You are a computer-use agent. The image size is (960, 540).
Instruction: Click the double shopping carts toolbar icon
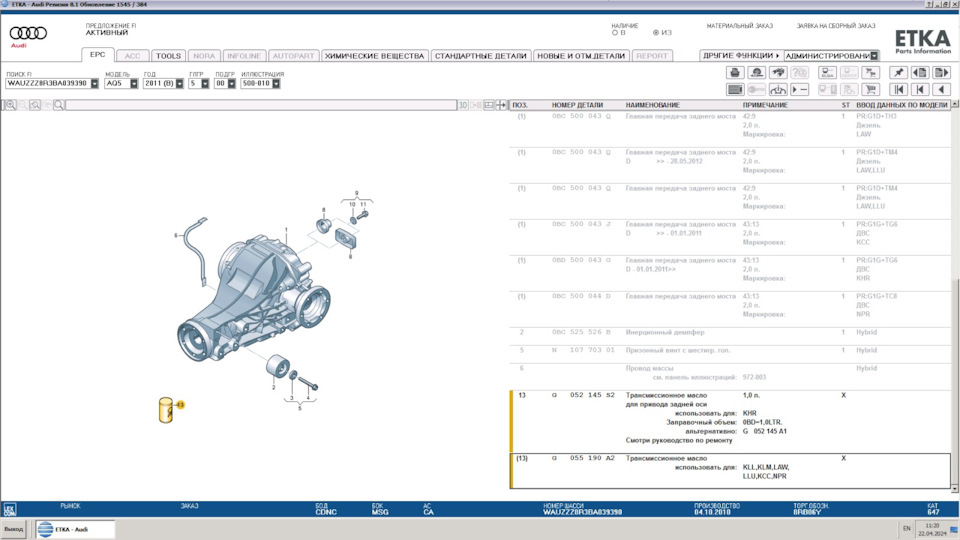coord(870,72)
